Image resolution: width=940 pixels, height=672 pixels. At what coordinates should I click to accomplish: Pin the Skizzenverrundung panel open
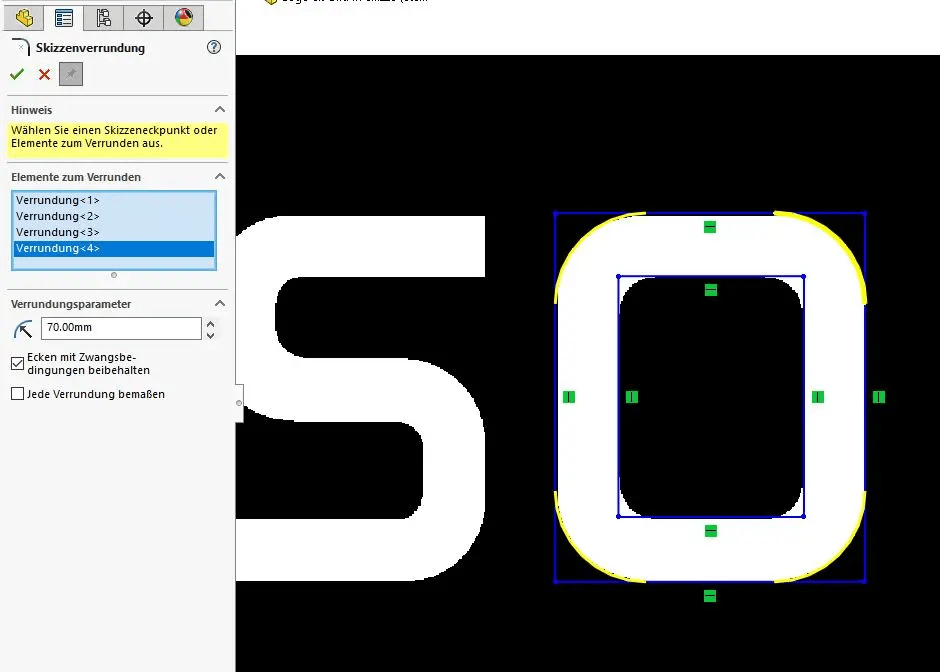coord(70,74)
